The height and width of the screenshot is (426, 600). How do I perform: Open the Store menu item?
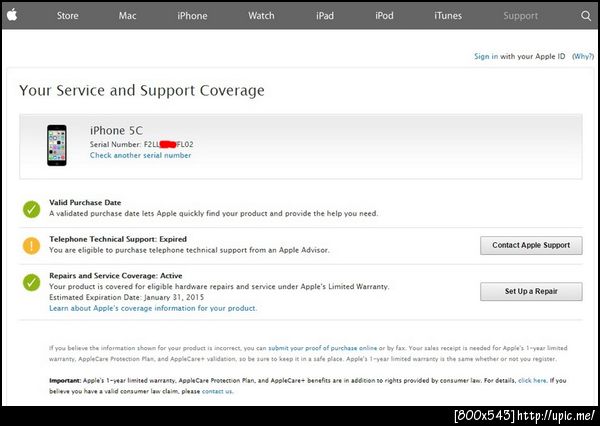pos(68,16)
